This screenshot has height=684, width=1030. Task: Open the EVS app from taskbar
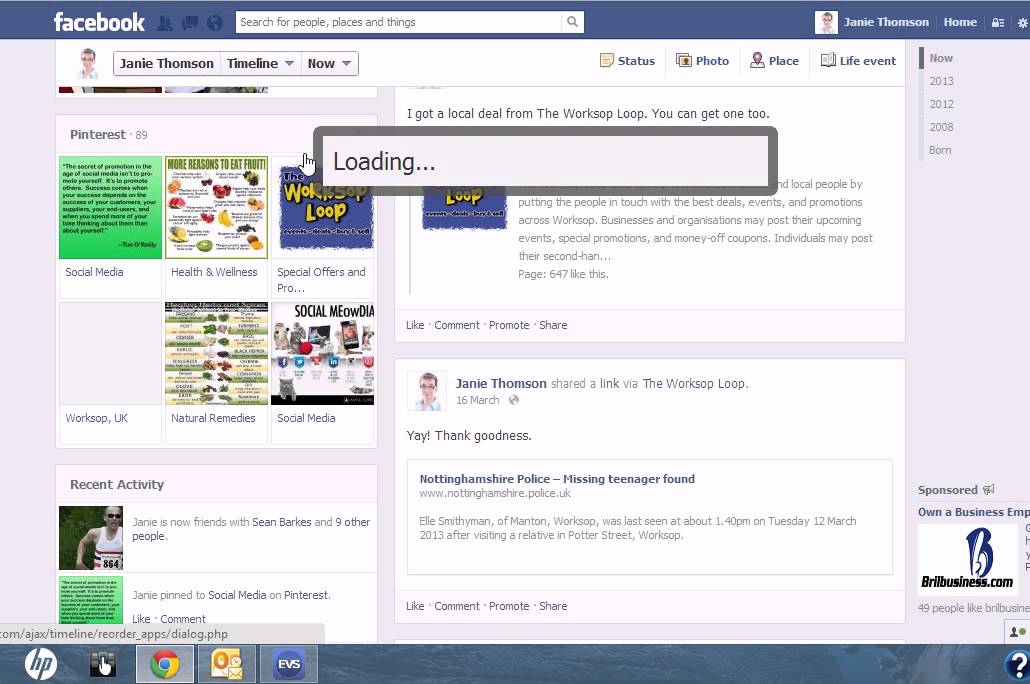click(289, 664)
